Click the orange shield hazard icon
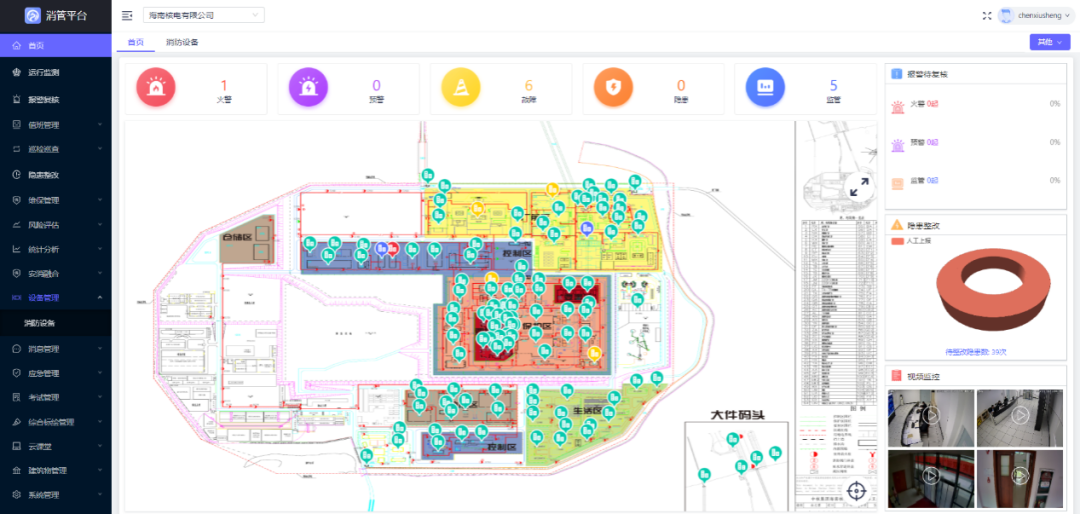Viewport: 1080px width, 514px height. tap(613, 89)
